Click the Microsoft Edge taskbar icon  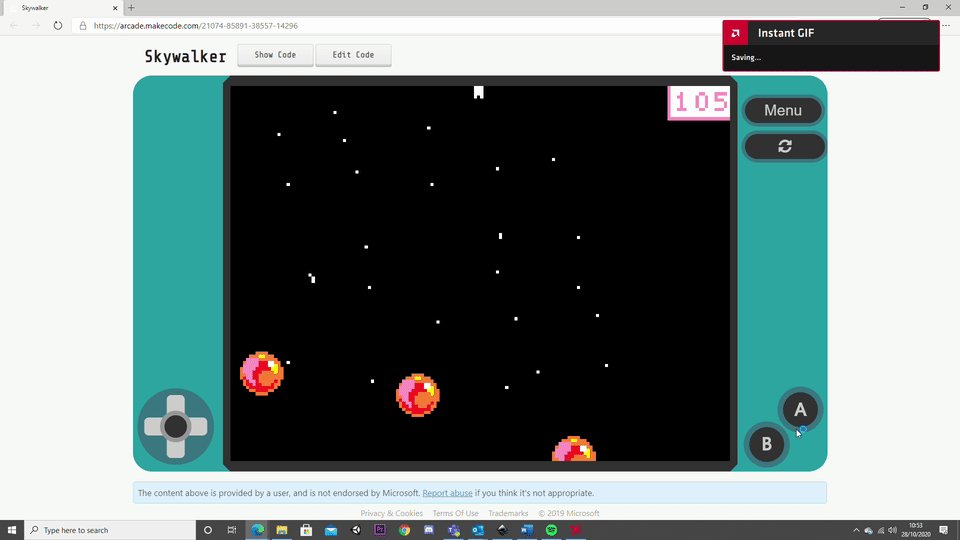point(257,530)
